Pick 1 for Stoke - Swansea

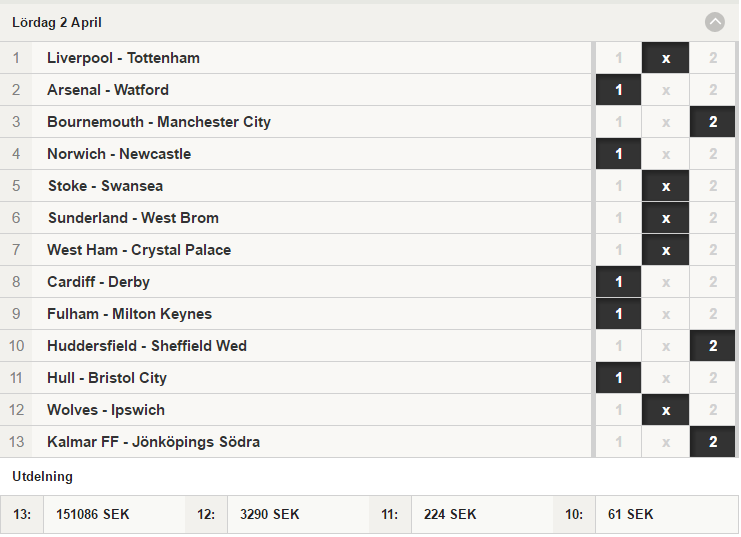618,186
